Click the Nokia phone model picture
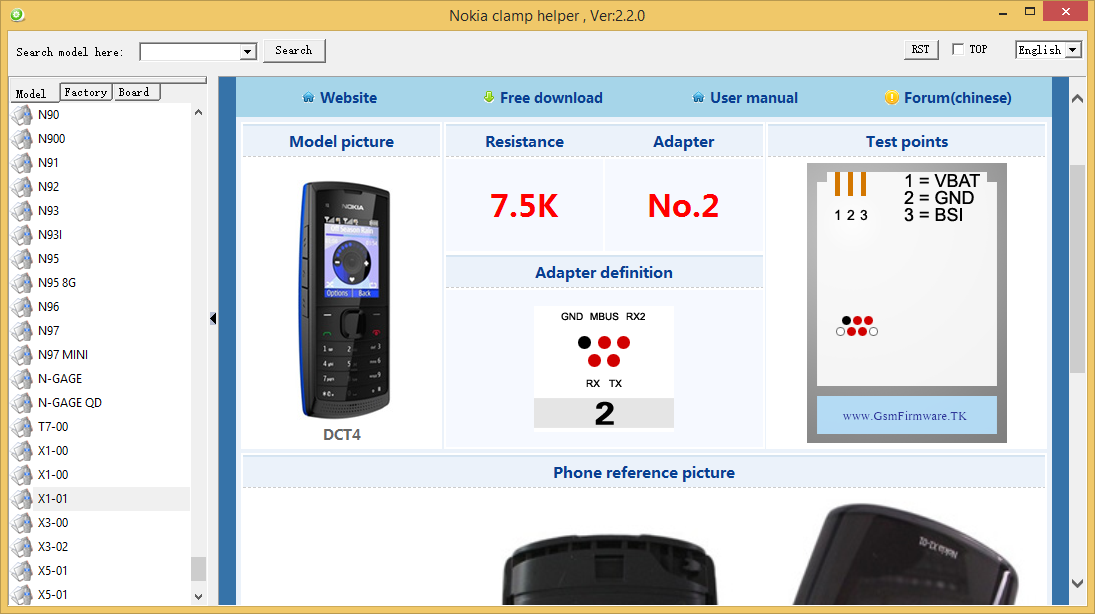The width and height of the screenshot is (1095, 614). 344,300
